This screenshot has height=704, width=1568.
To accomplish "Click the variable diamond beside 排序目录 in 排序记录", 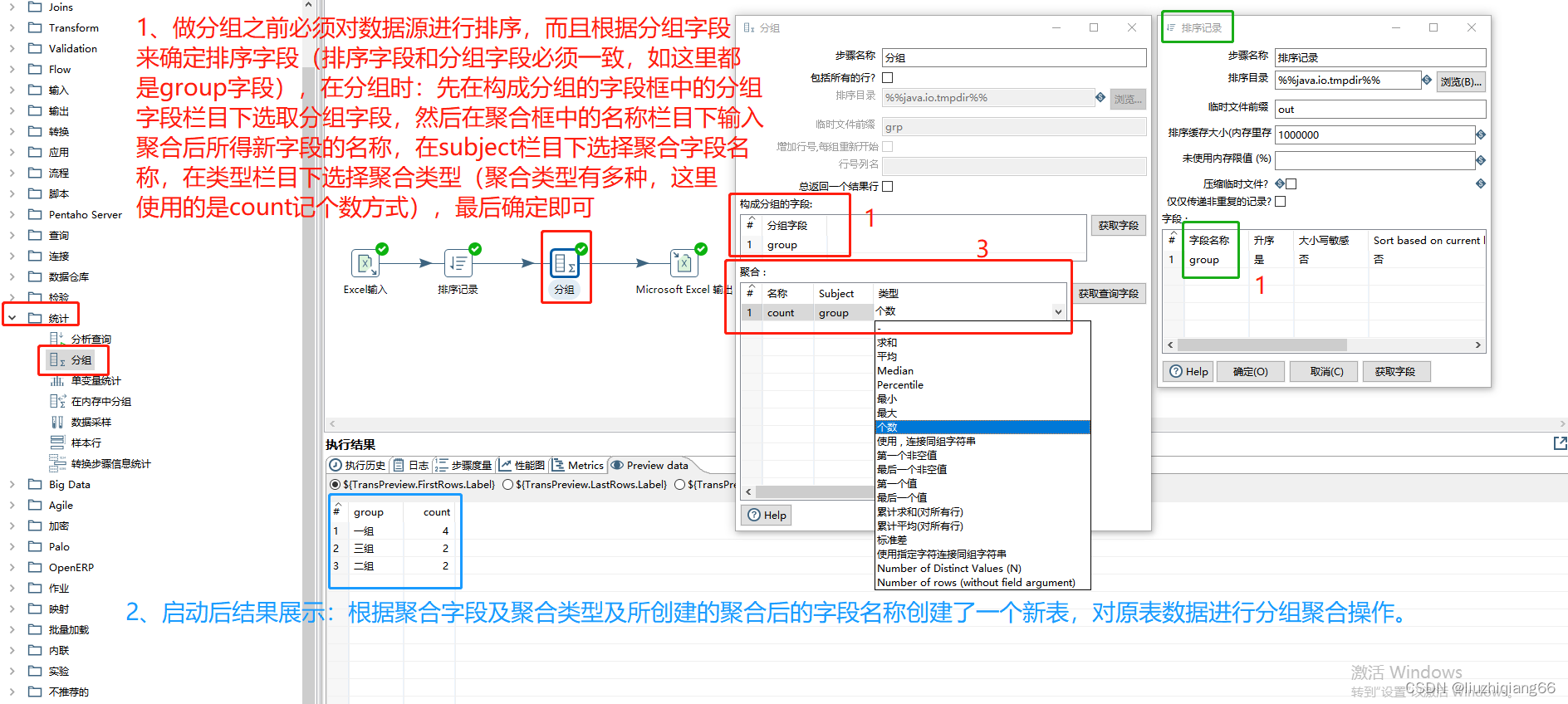I will point(1427,80).
